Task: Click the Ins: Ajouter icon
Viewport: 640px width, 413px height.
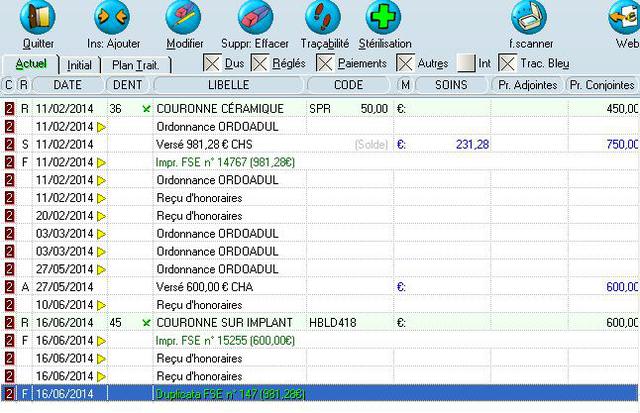Action: (111, 18)
